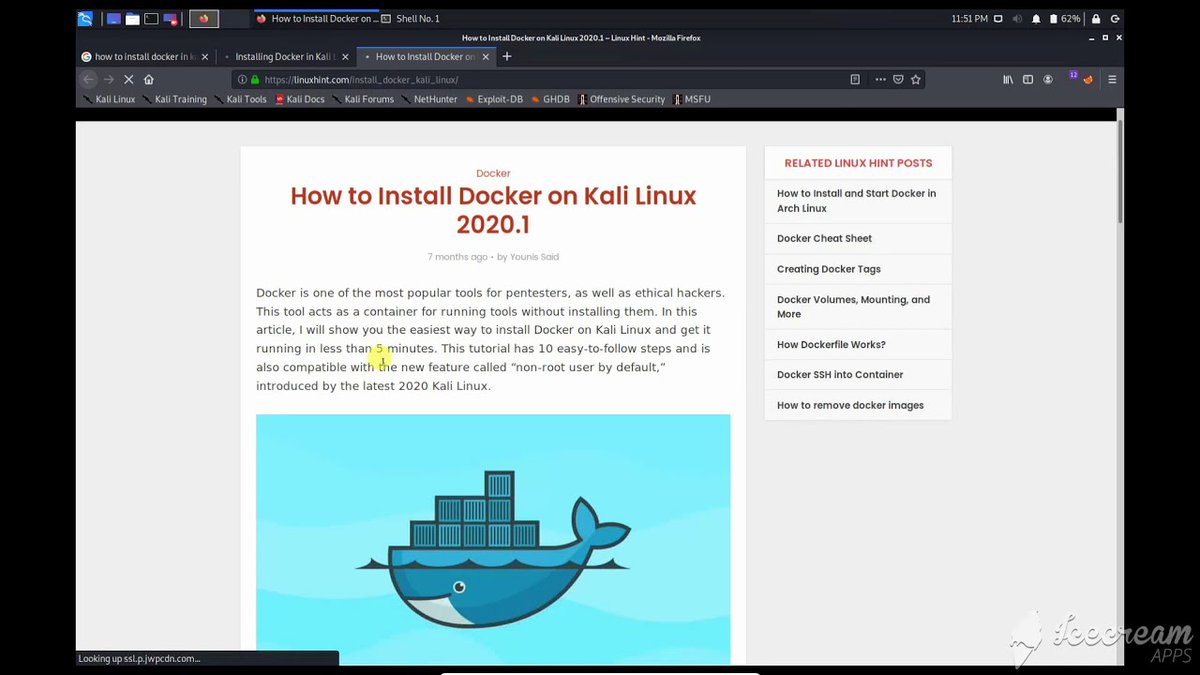
Task: Open a new browser tab
Action: click(507, 56)
